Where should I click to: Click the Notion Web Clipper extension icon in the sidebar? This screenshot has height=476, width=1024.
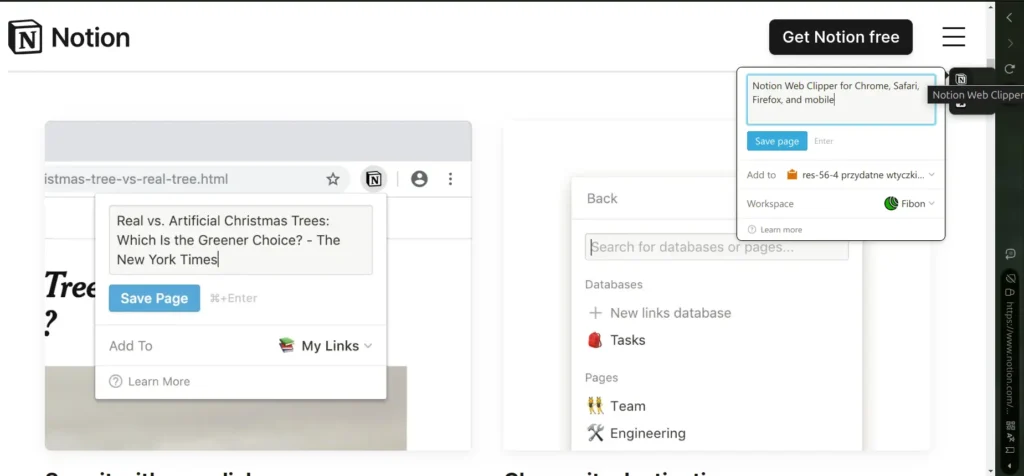961,79
